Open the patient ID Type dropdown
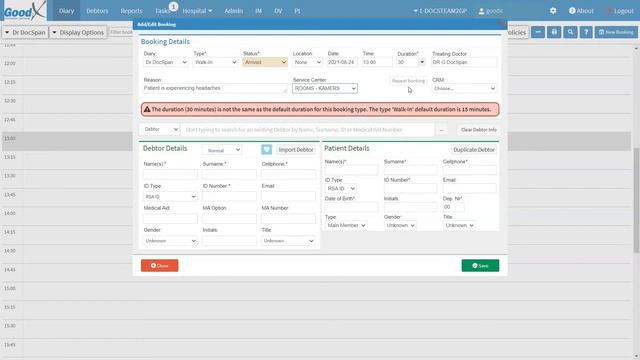 click(x=341, y=189)
